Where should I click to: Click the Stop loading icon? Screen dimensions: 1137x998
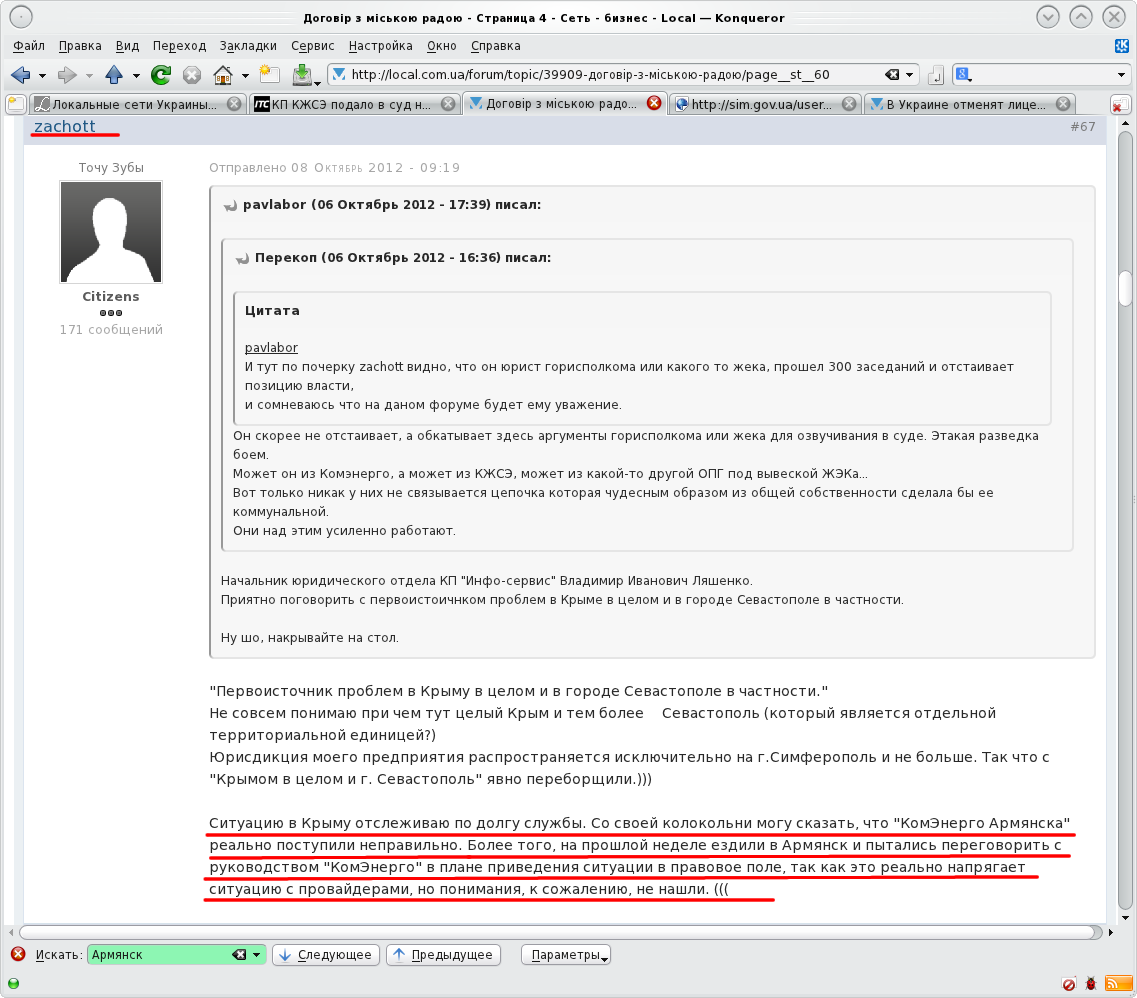pyautogui.click(x=191, y=75)
